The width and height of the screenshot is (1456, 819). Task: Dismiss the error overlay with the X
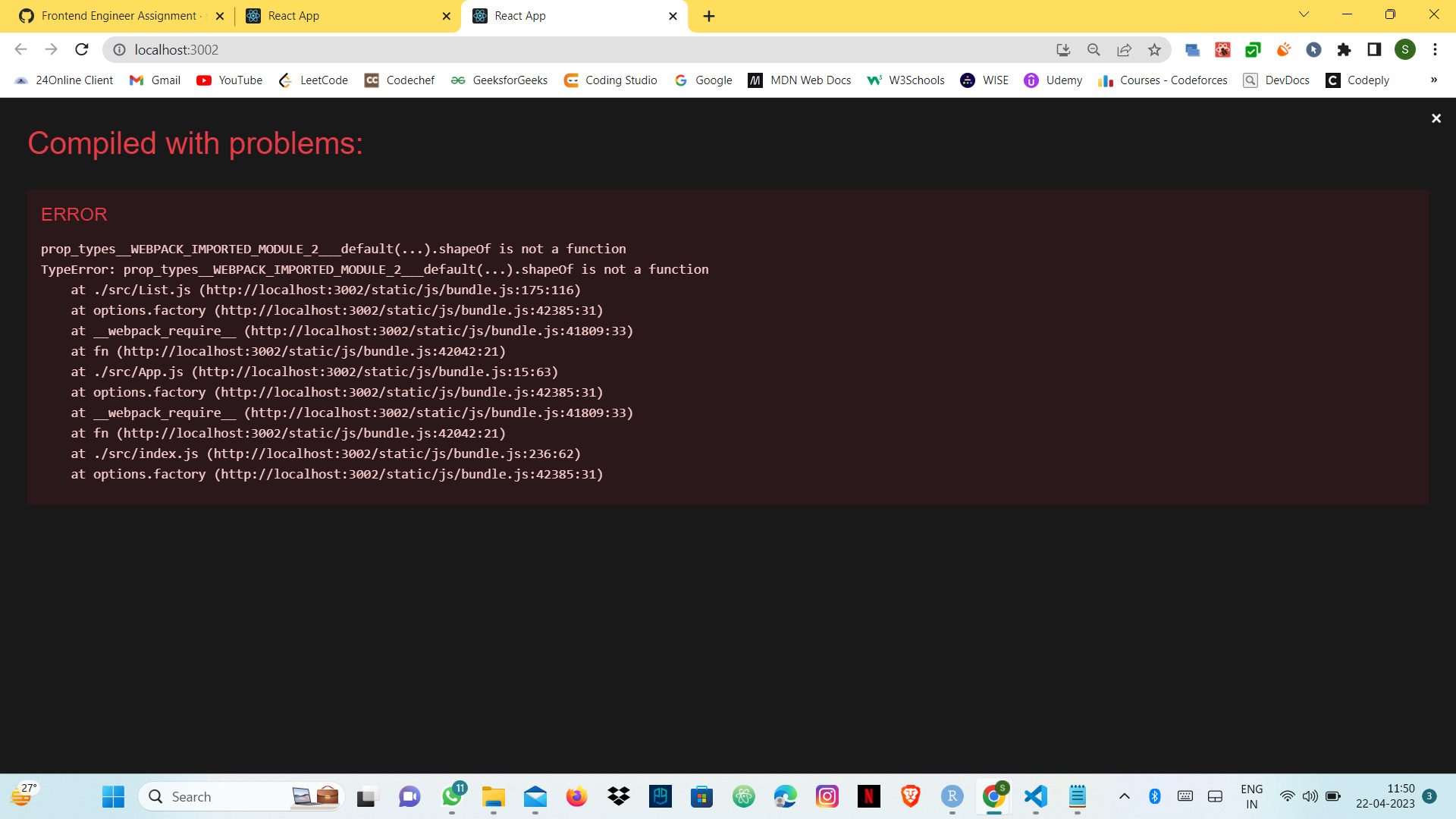[1436, 118]
